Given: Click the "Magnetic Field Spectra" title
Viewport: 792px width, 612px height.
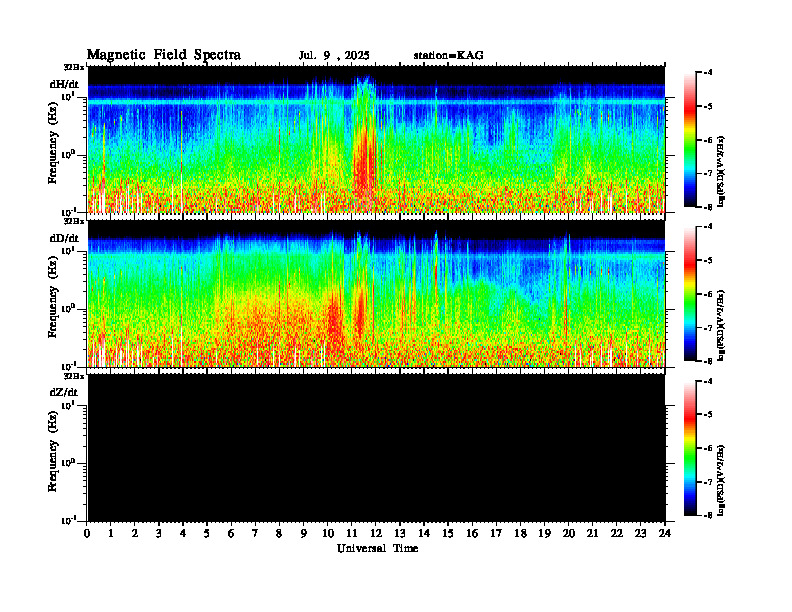Looking at the screenshot, I should click(164, 55).
